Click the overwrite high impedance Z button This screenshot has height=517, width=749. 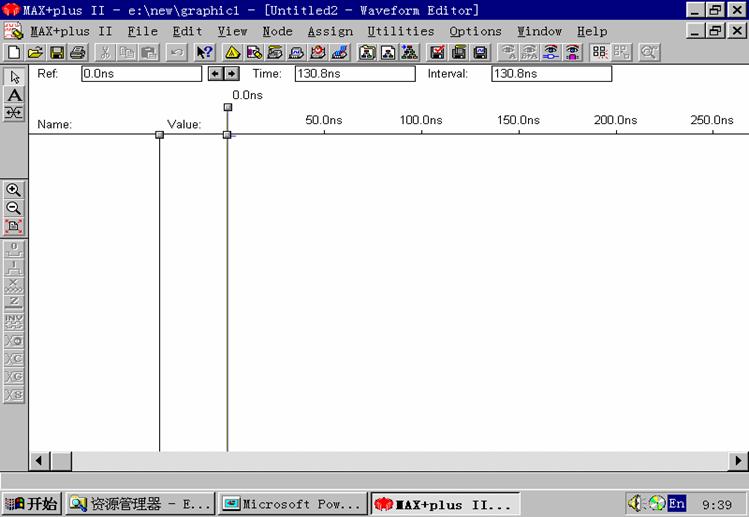[x=14, y=304]
